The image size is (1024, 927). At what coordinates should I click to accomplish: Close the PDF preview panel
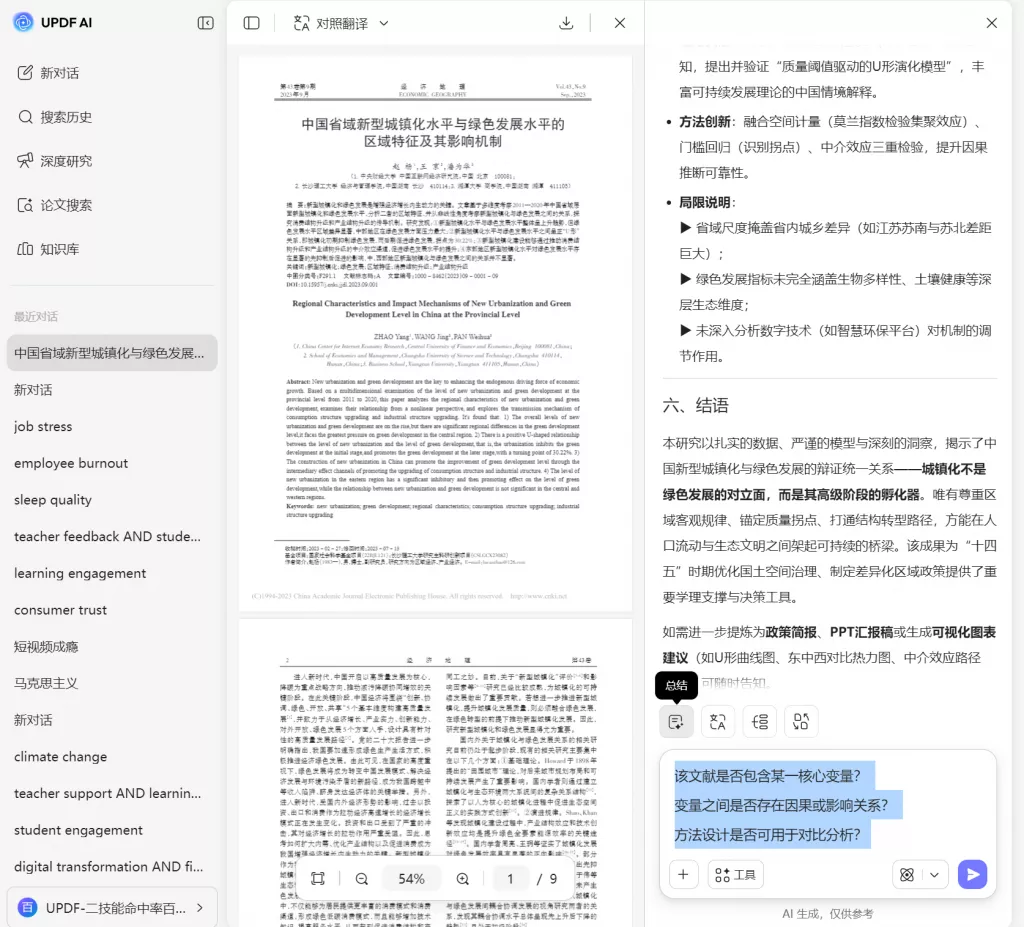pos(620,23)
